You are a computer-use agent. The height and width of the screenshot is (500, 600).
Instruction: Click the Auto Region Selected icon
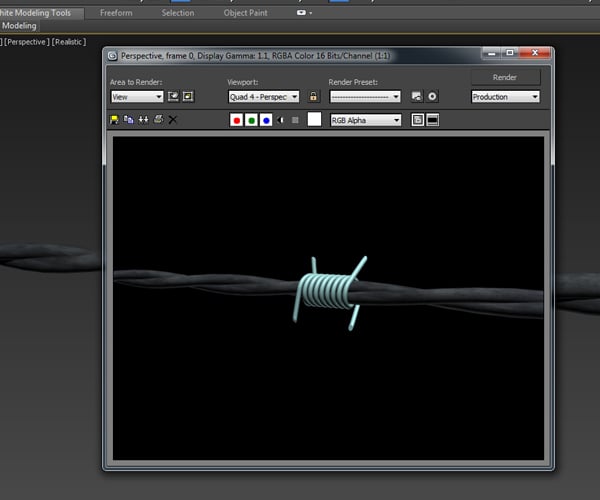(x=188, y=96)
